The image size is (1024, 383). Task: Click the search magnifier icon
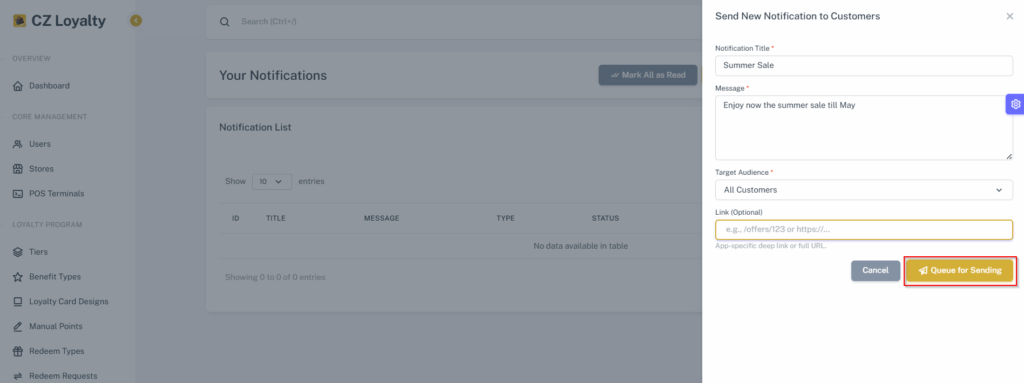click(224, 22)
